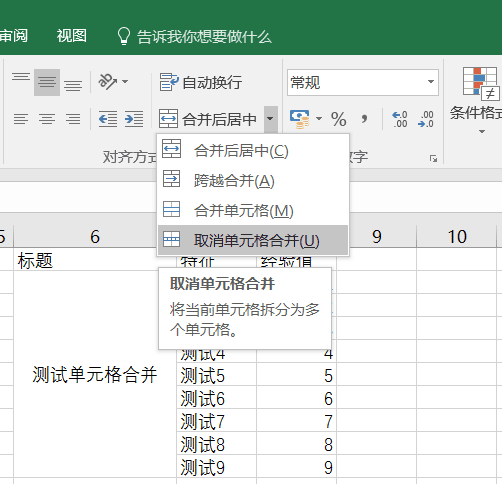502x484 pixels.
Task: Select the value cell next to 测试7
Action: [296, 421]
